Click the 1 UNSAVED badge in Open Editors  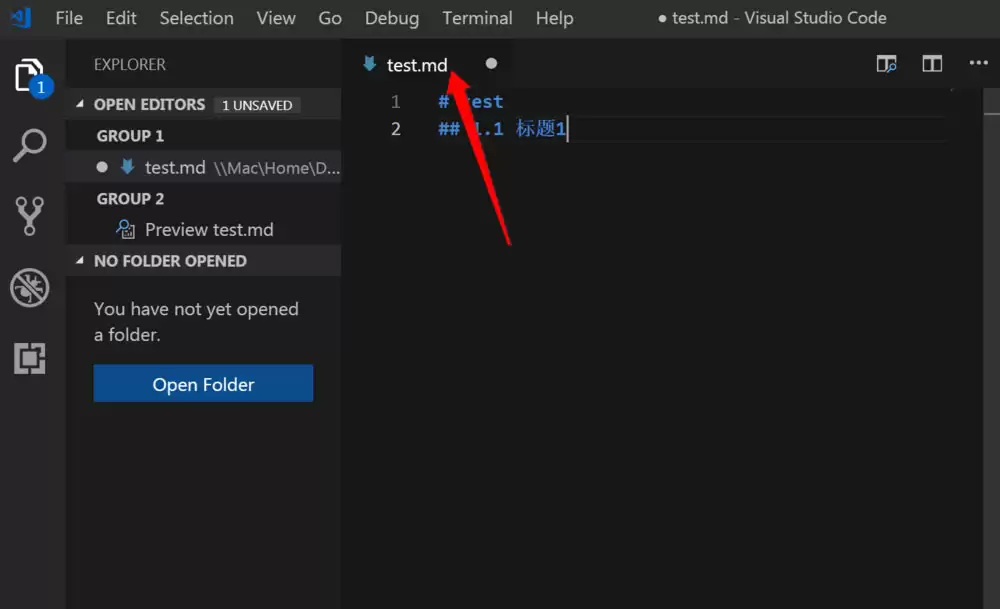[257, 104]
